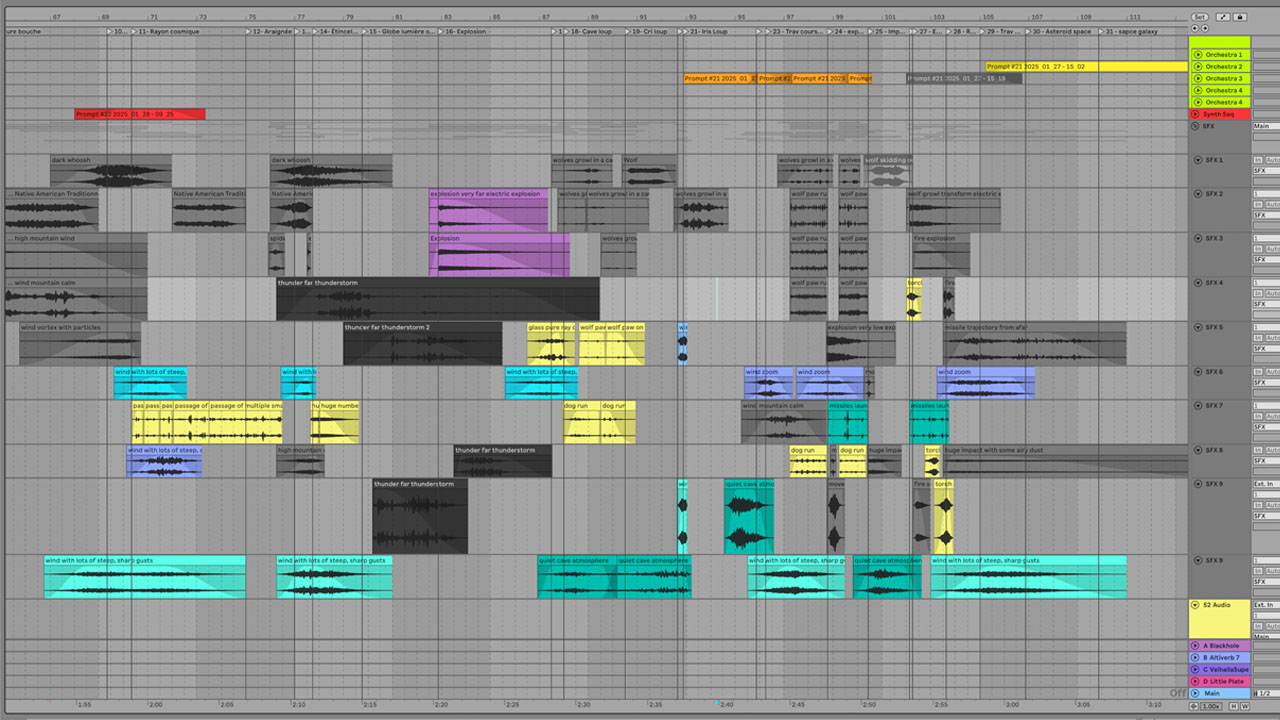Select purple explosion very far electric explosion clip
1280x720 pixels.
click(489, 210)
